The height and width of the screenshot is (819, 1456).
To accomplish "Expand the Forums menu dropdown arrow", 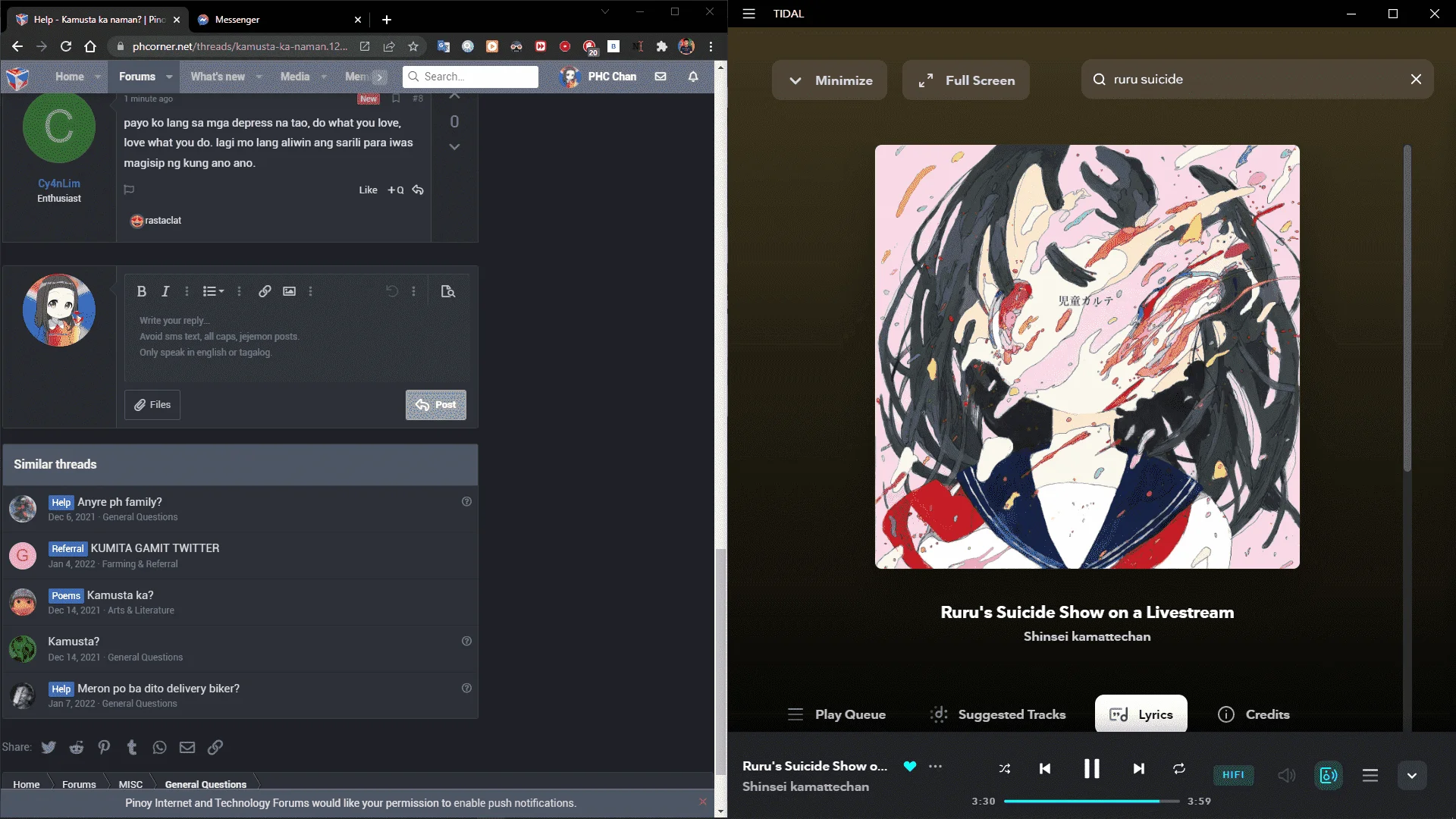I will (x=169, y=77).
